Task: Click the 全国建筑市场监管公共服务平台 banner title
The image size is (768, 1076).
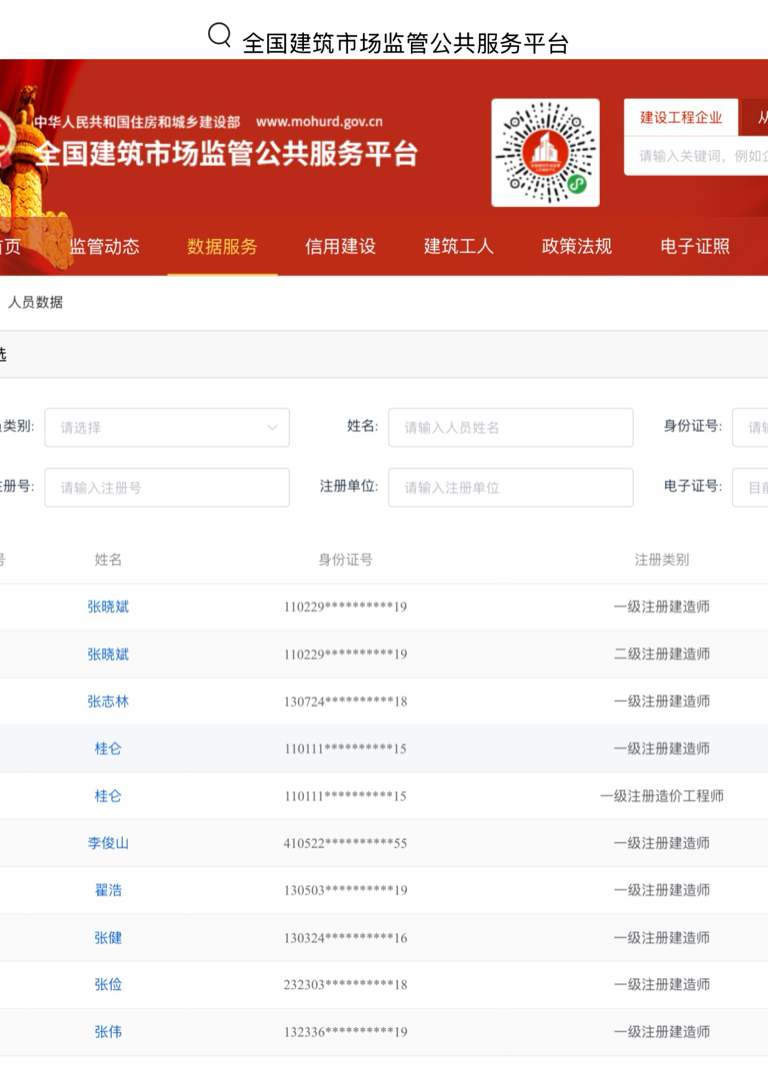Action: click(x=226, y=153)
